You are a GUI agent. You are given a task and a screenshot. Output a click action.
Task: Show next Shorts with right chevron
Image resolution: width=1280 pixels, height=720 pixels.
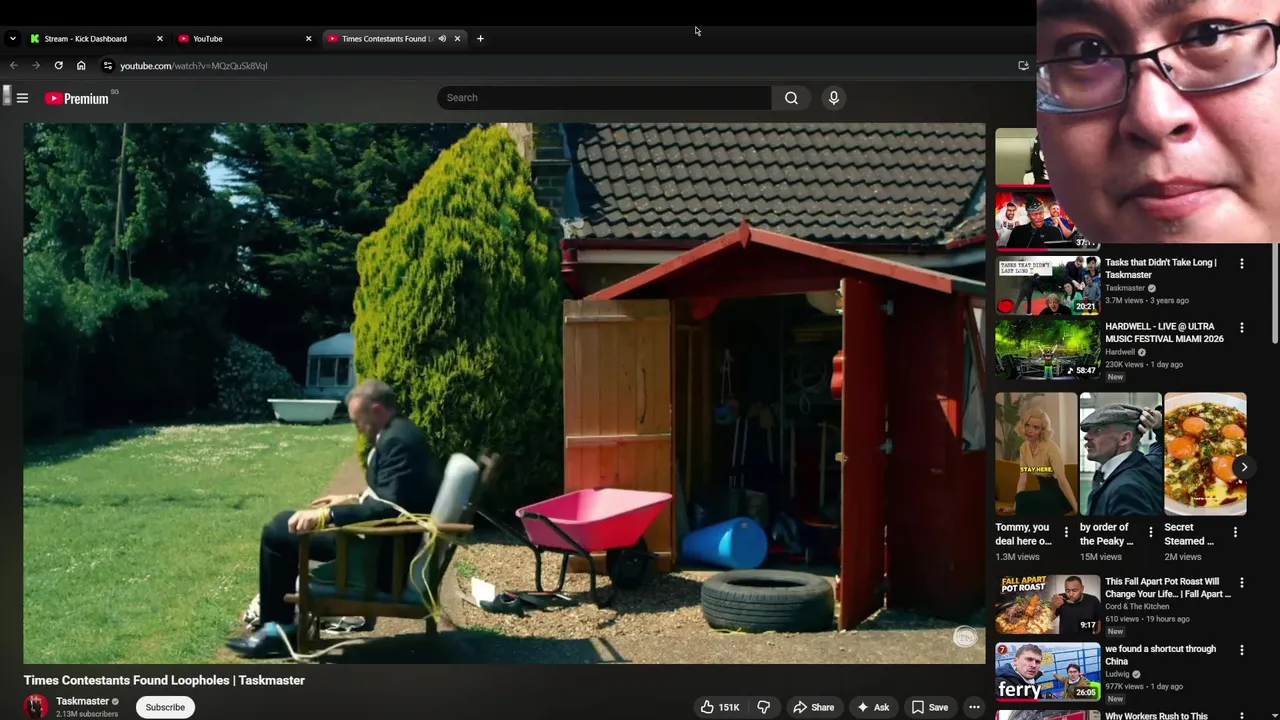point(1244,467)
